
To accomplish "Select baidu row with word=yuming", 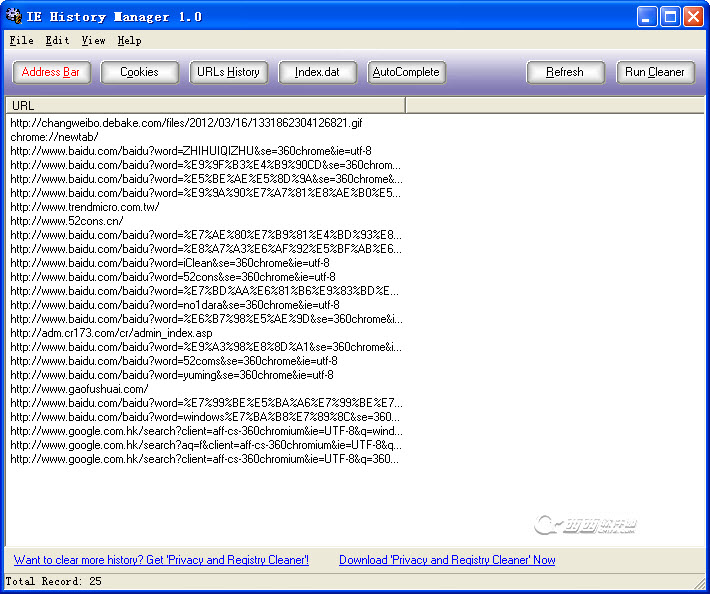I will pyautogui.click(x=172, y=375).
